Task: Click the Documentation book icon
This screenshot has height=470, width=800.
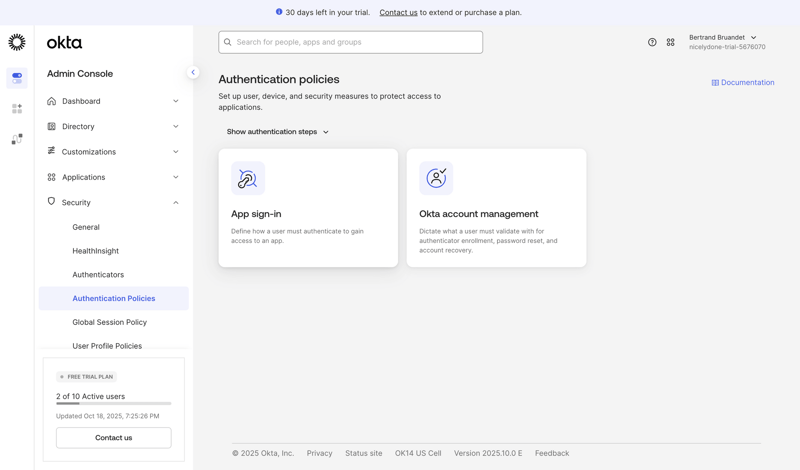Action: point(715,83)
